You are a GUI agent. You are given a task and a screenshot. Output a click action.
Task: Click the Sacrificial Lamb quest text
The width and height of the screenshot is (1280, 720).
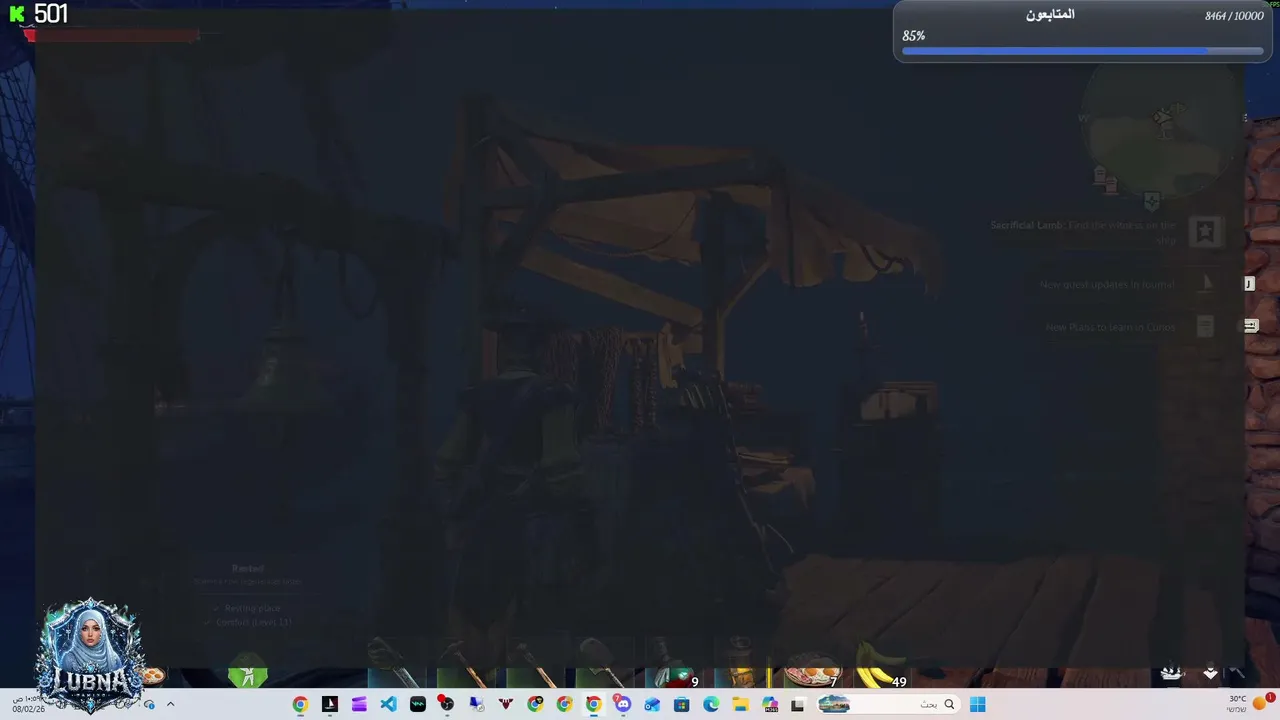point(1083,232)
